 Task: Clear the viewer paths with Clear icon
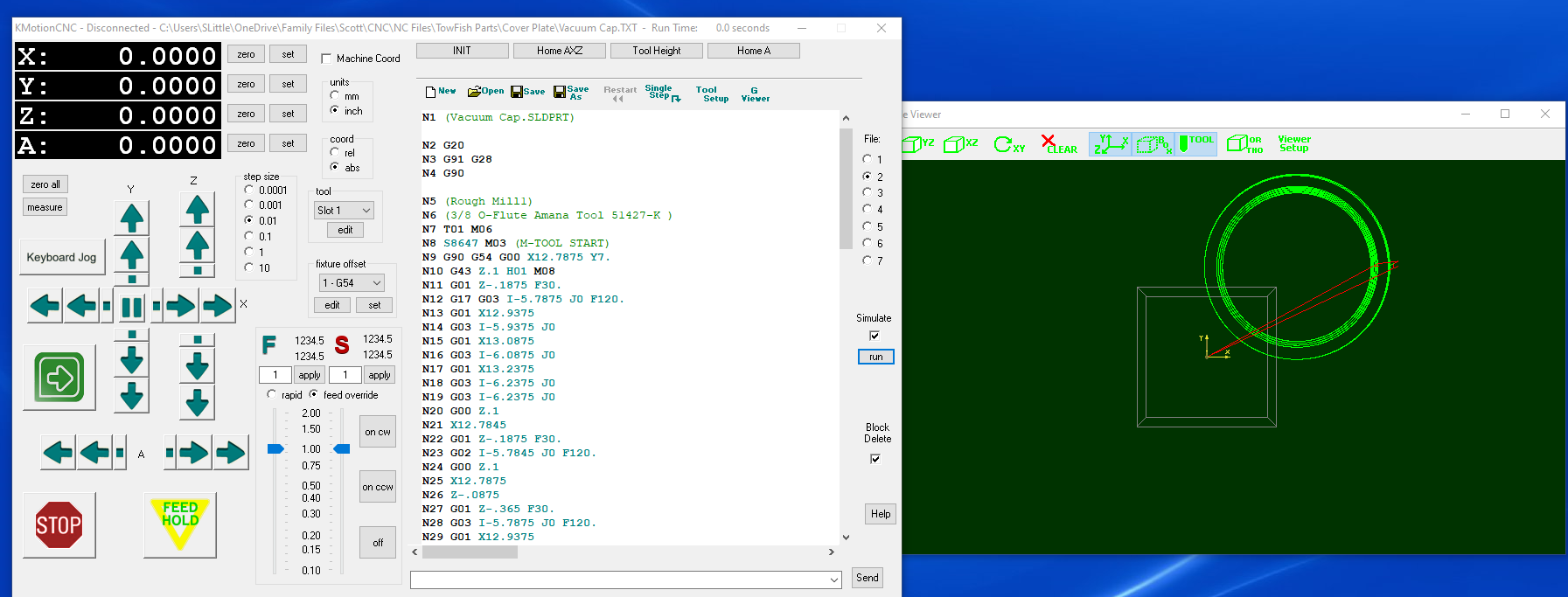coord(1058,144)
